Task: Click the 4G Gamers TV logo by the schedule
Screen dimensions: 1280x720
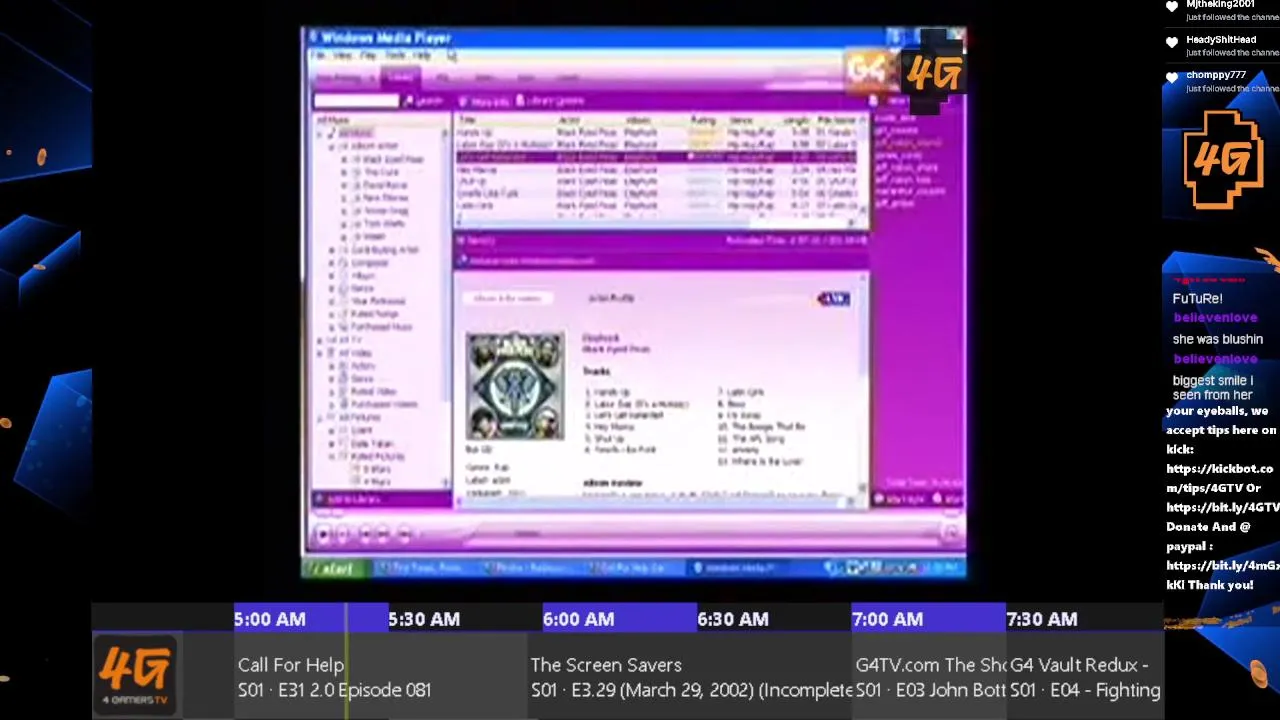Action: pyautogui.click(x=136, y=675)
